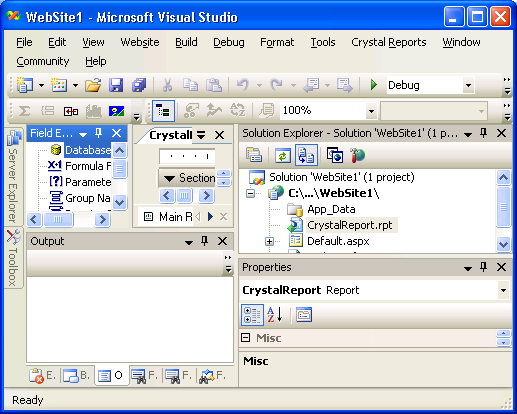Click the Copy Web Site icon
Screen dimensions: 517x414
click(335, 155)
